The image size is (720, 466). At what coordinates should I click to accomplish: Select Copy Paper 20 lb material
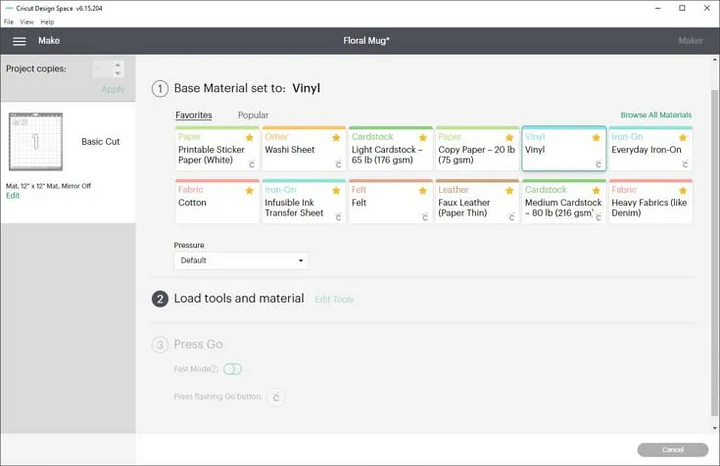tap(477, 149)
